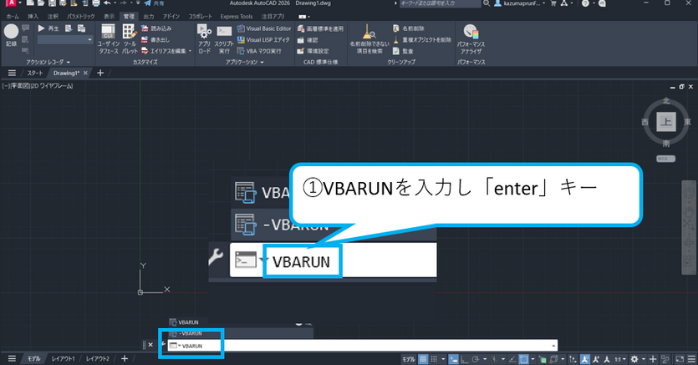Play the recorded action macro

click(x=49, y=28)
